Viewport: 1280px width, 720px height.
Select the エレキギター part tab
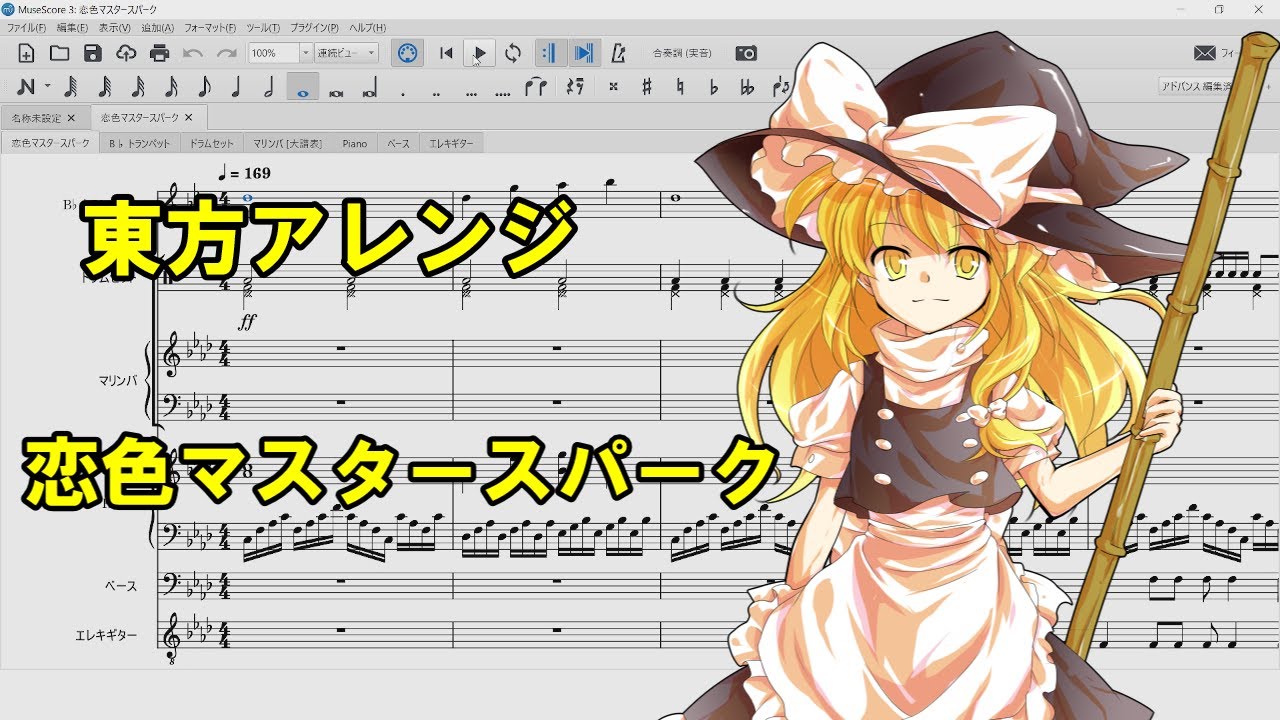(x=452, y=143)
